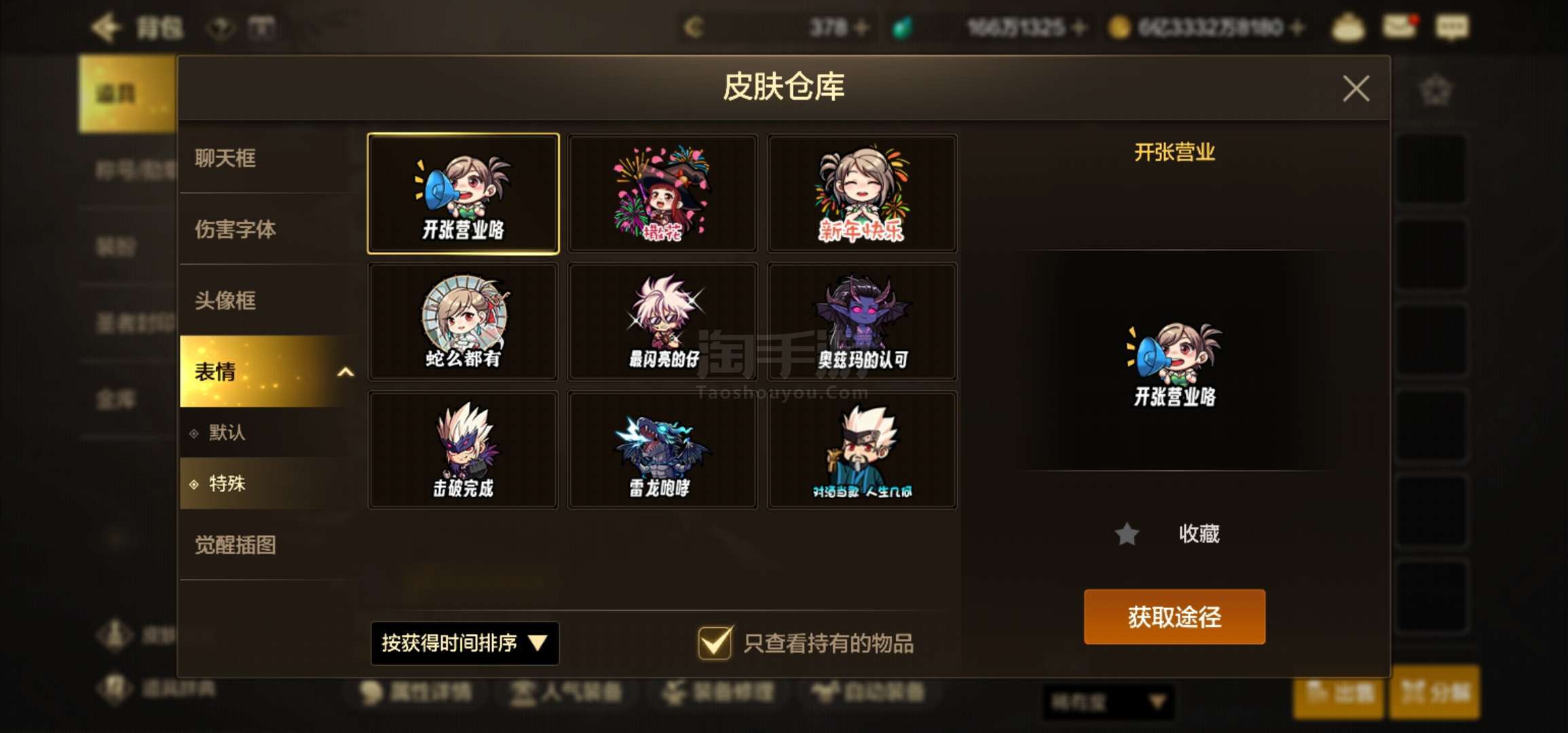Select the 蛇么都有 emote sticker
The width and height of the screenshot is (1568, 733).
(463, 322)
